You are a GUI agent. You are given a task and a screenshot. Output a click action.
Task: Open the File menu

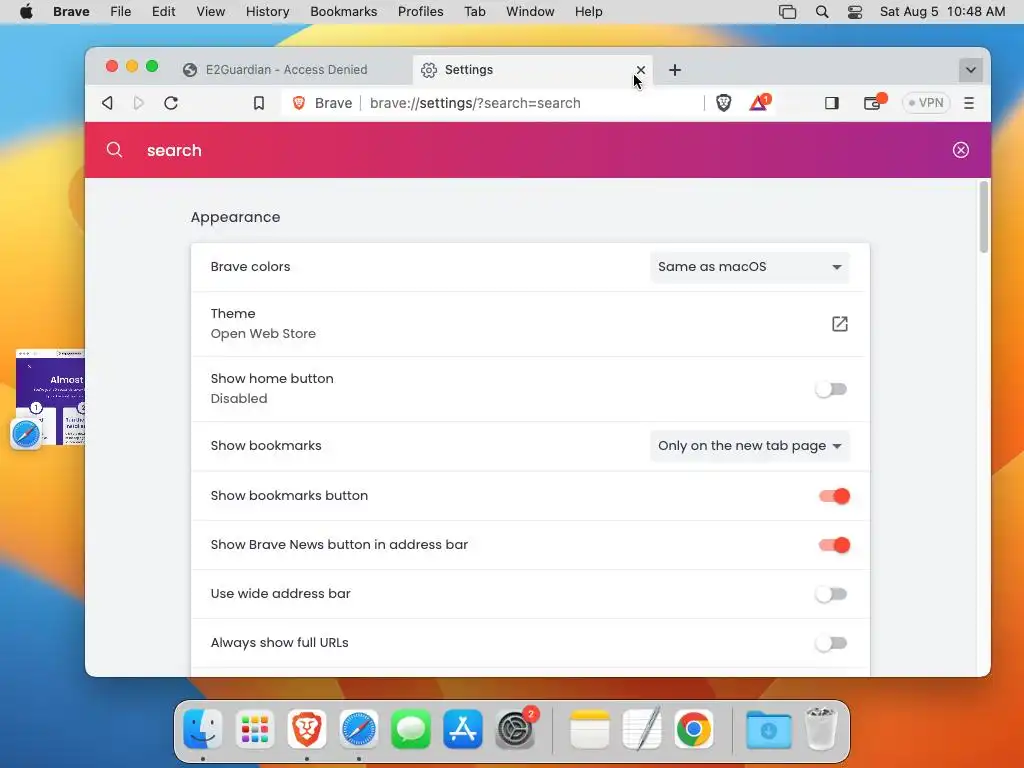(x=121, y=12)
